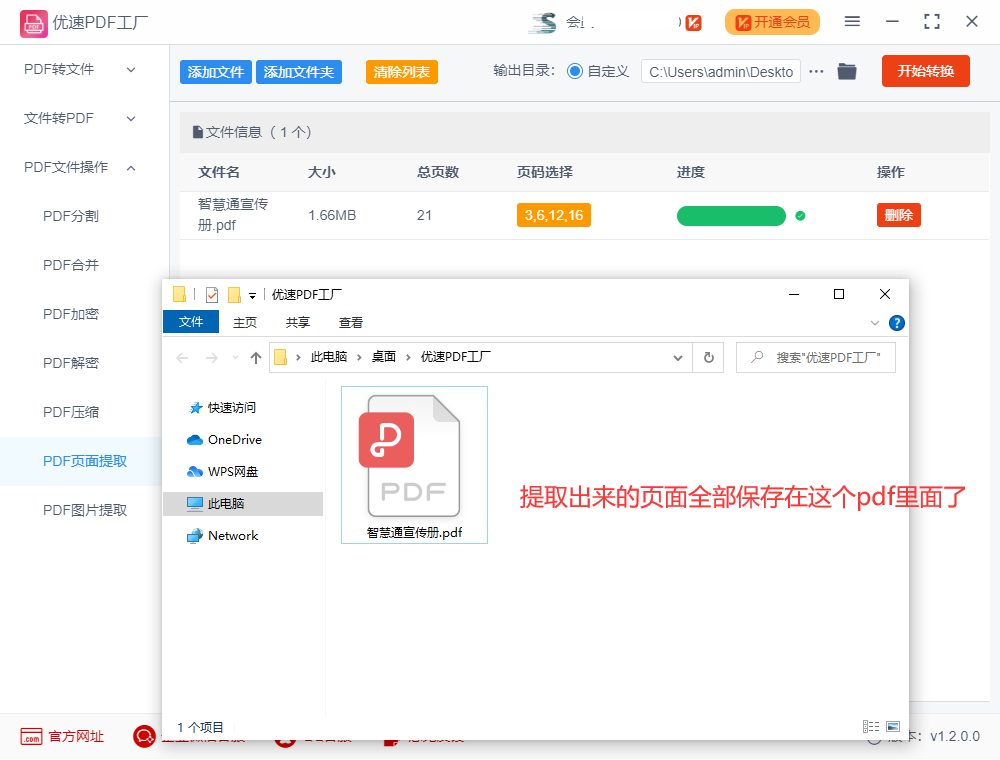
Task: Open the 查看 tab in the Explorer ribbon
Action: [x=351, y=323]
